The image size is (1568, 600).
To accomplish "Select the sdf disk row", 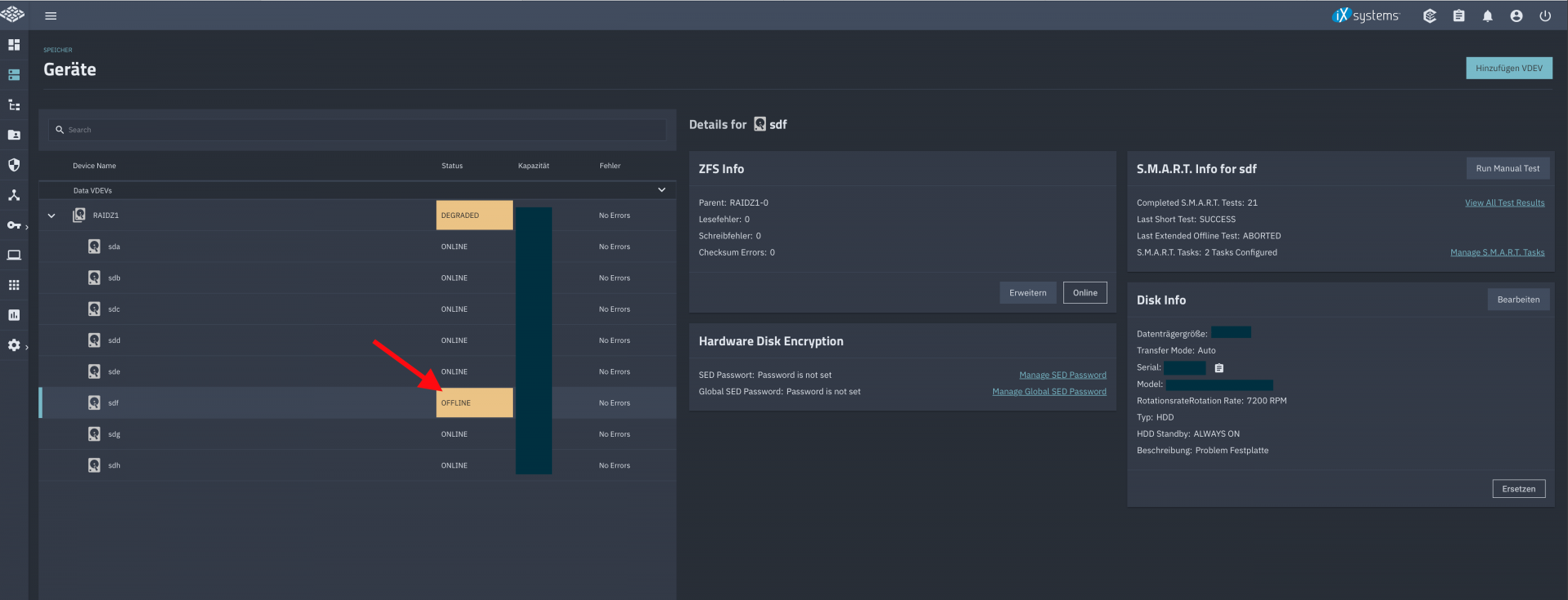I will pos(357,403).
